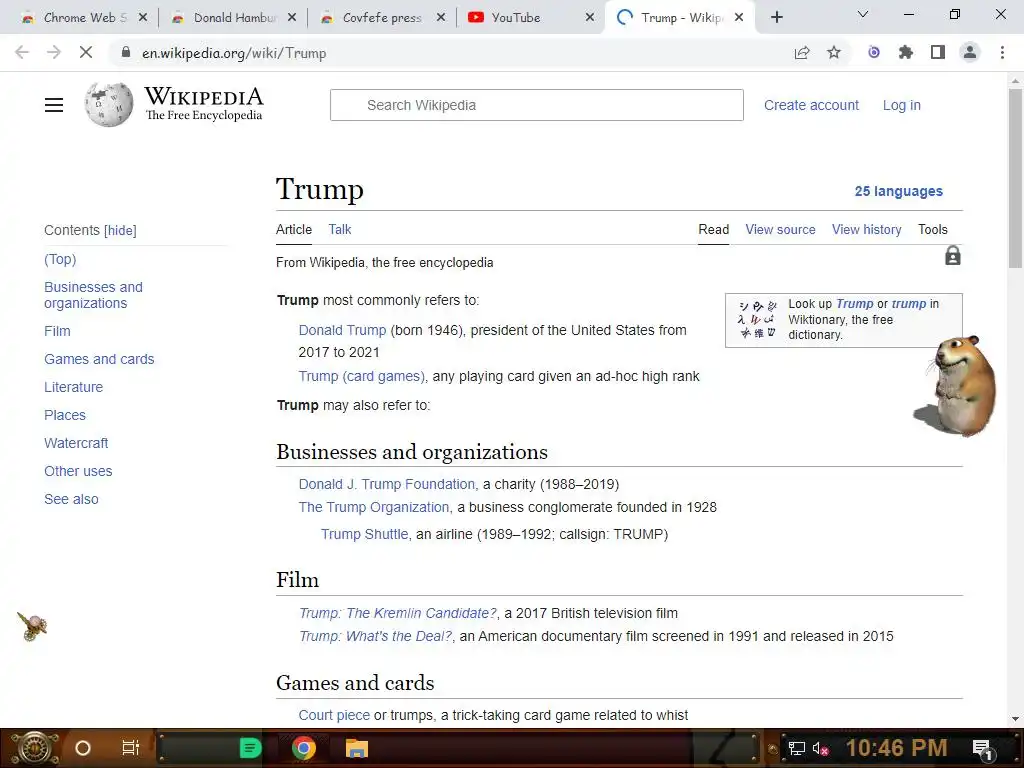1024x768 pixels.
Task: Open the steampunk Start button
Action: pyautogui.click(x=33, y=748)
